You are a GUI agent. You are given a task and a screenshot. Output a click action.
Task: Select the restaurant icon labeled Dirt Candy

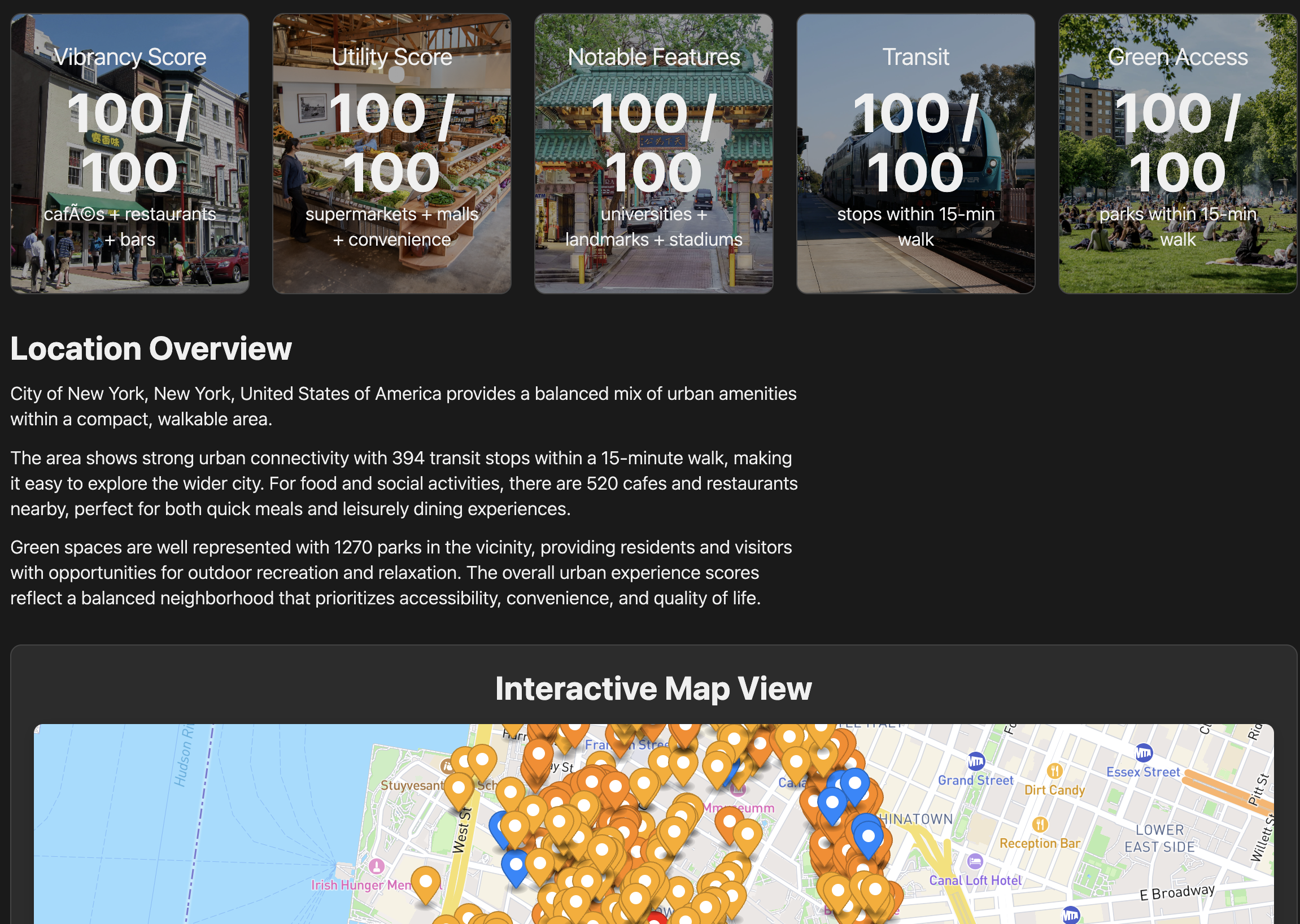pyautogui.click(x=1055, y=773)
